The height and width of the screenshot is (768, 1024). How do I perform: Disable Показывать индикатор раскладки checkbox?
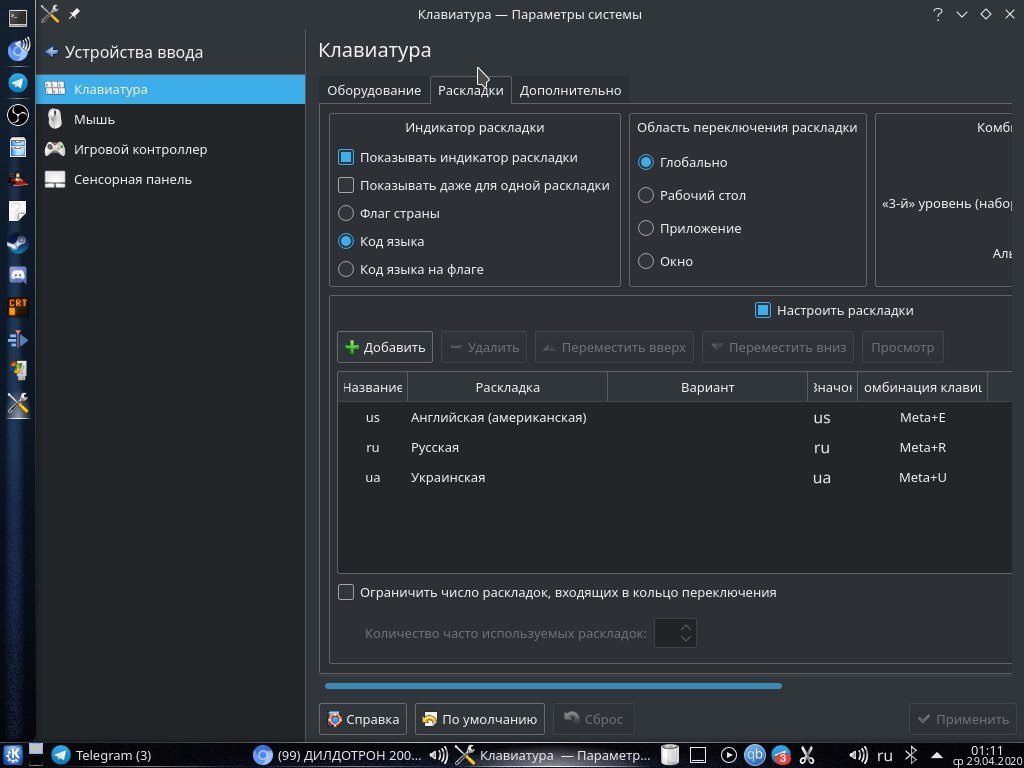(346, 157)
